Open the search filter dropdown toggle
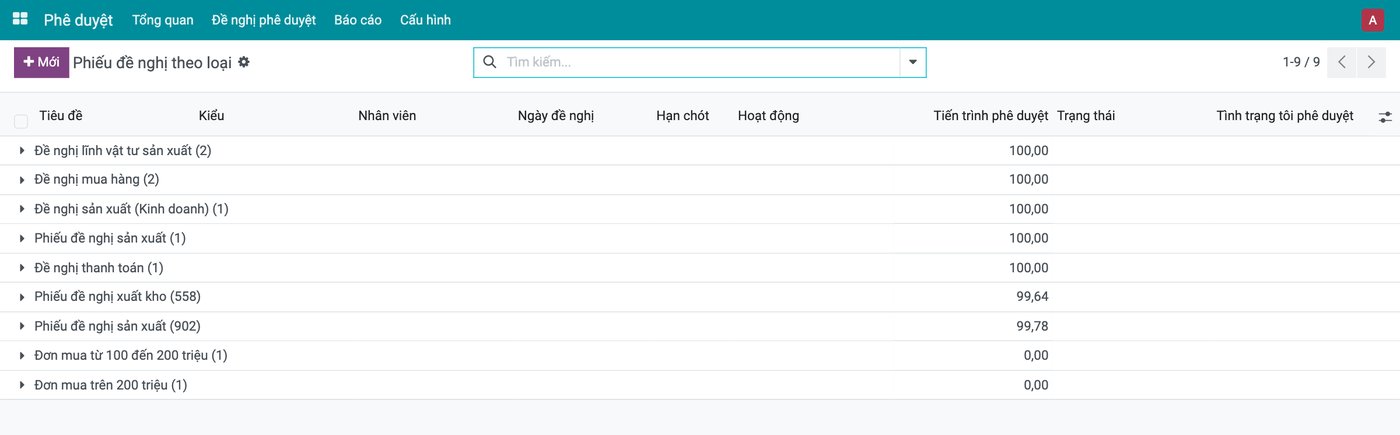This screenshot has width=1400, height=435. point(912,62)
